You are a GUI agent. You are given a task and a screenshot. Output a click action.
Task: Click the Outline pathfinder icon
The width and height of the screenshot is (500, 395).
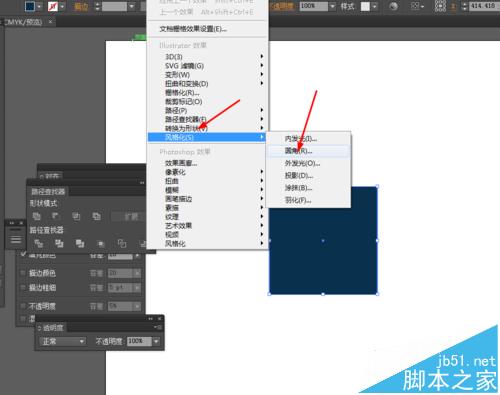[x=122, y=243]
